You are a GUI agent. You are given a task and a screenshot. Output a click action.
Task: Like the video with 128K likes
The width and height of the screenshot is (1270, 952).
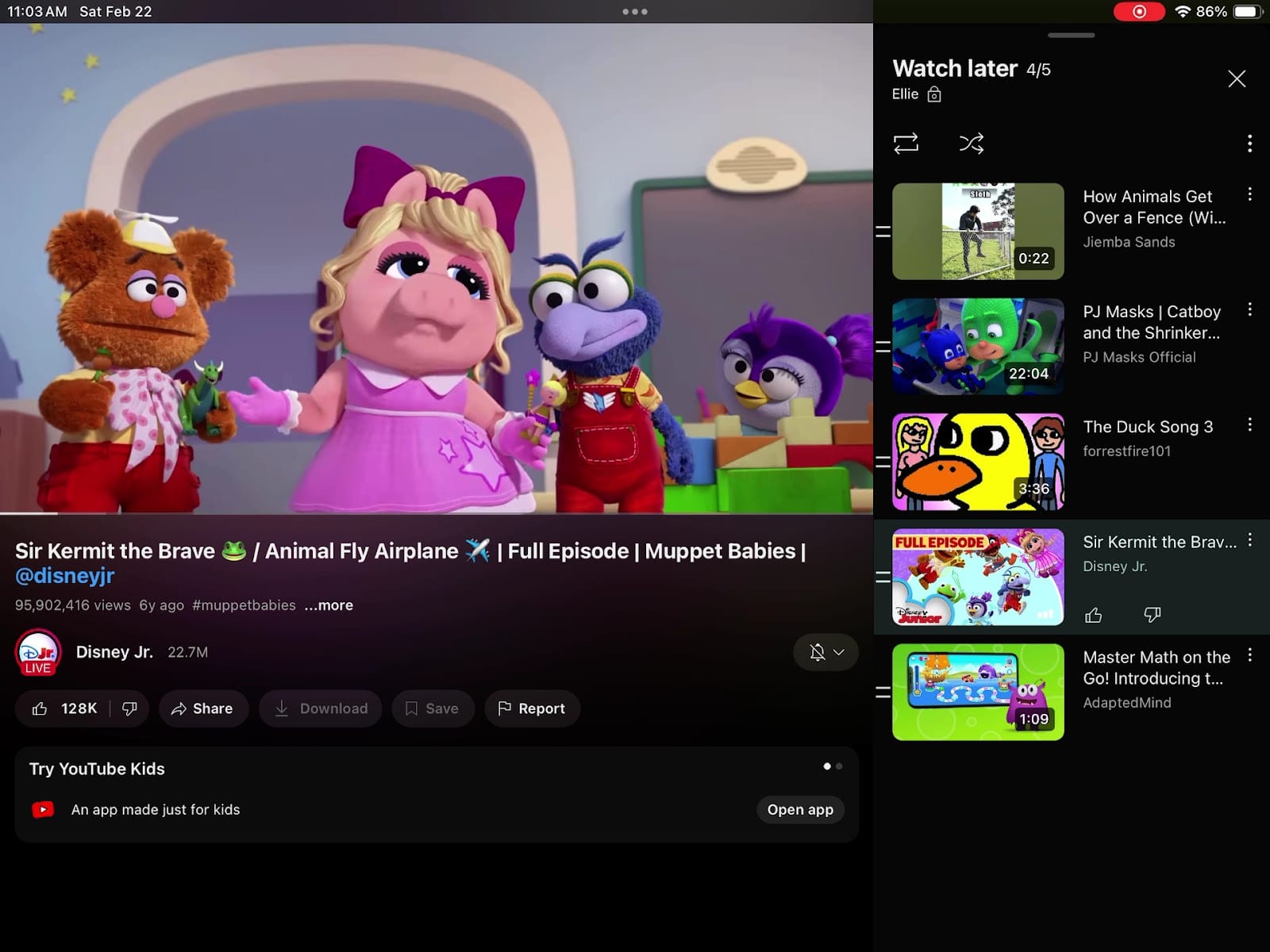65,708
